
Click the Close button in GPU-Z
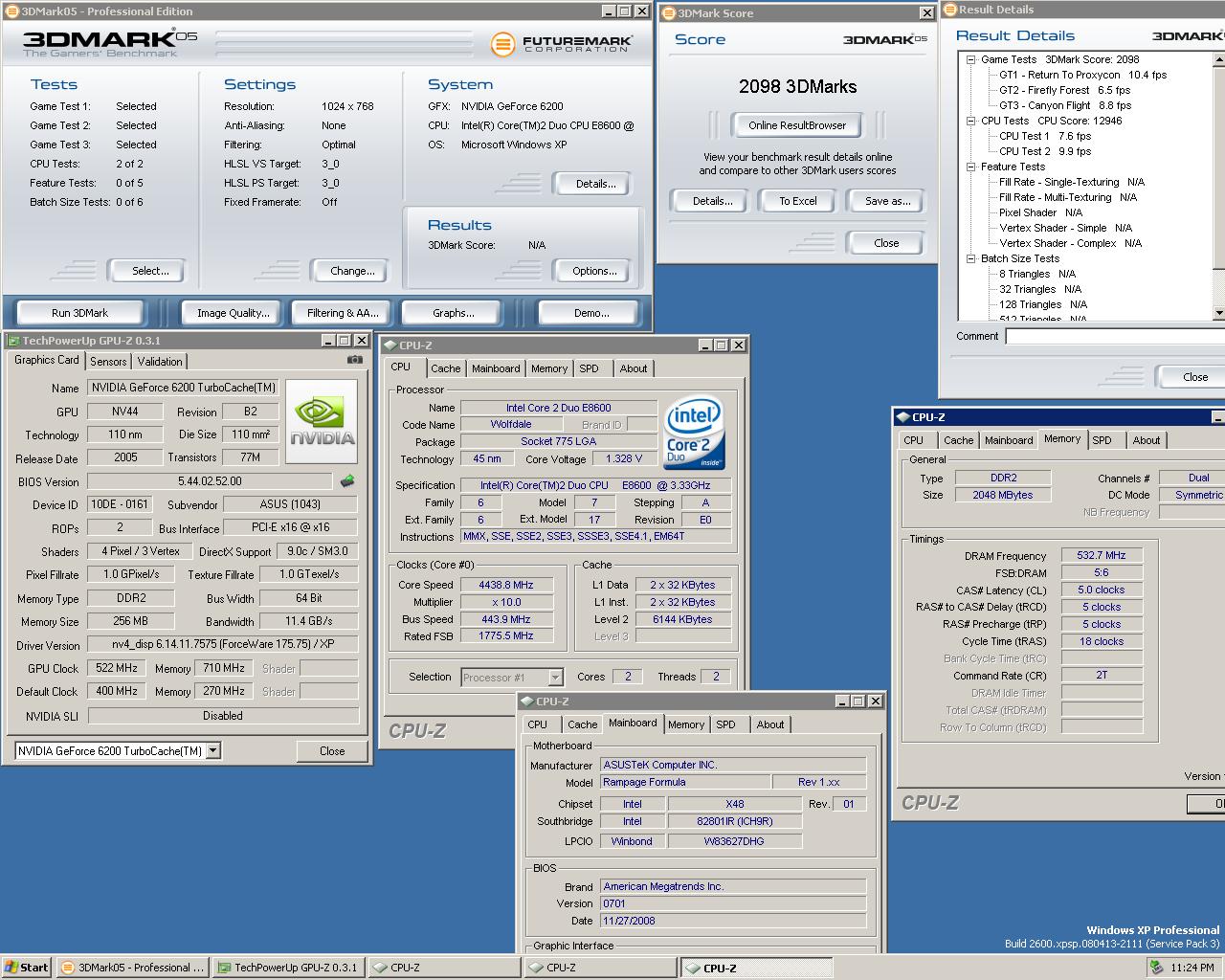[x=332, y=751]
